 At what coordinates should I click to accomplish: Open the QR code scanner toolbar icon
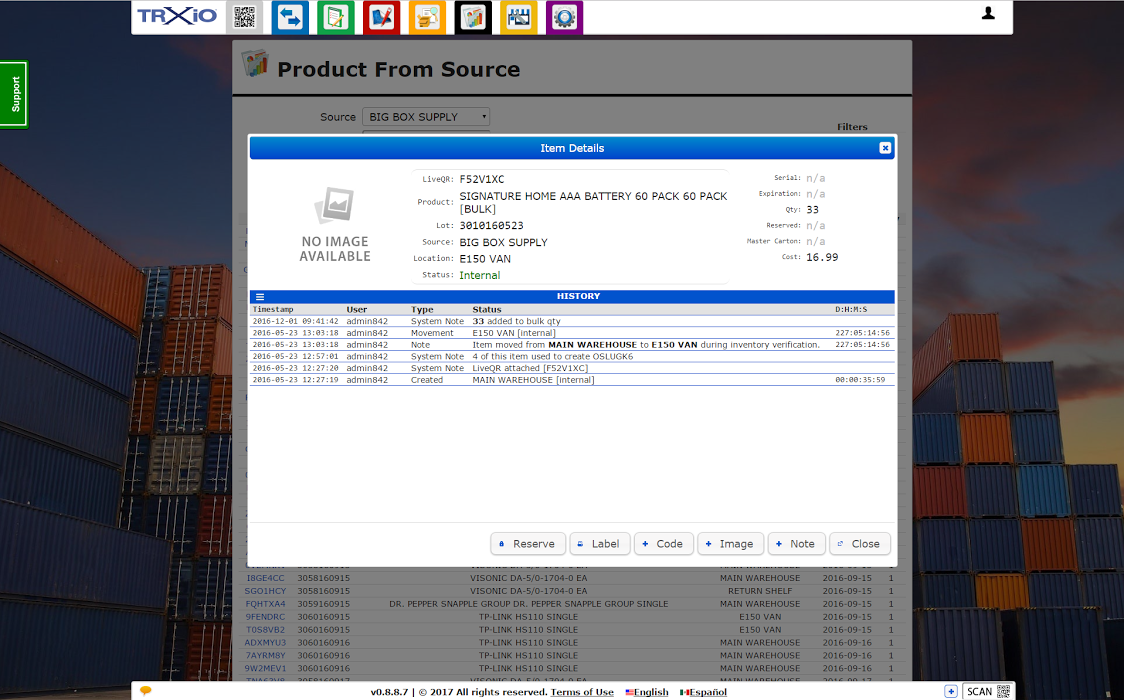pos(244,17)
